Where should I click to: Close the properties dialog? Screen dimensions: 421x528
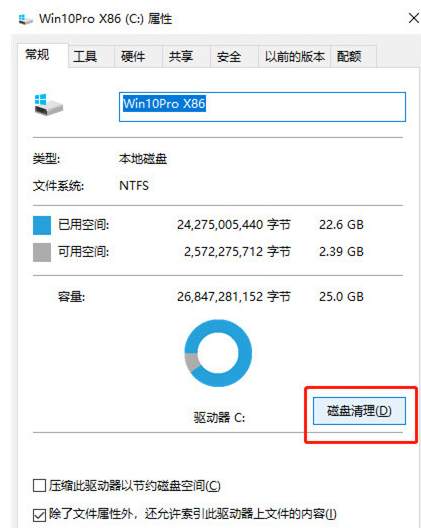(414, 18)
